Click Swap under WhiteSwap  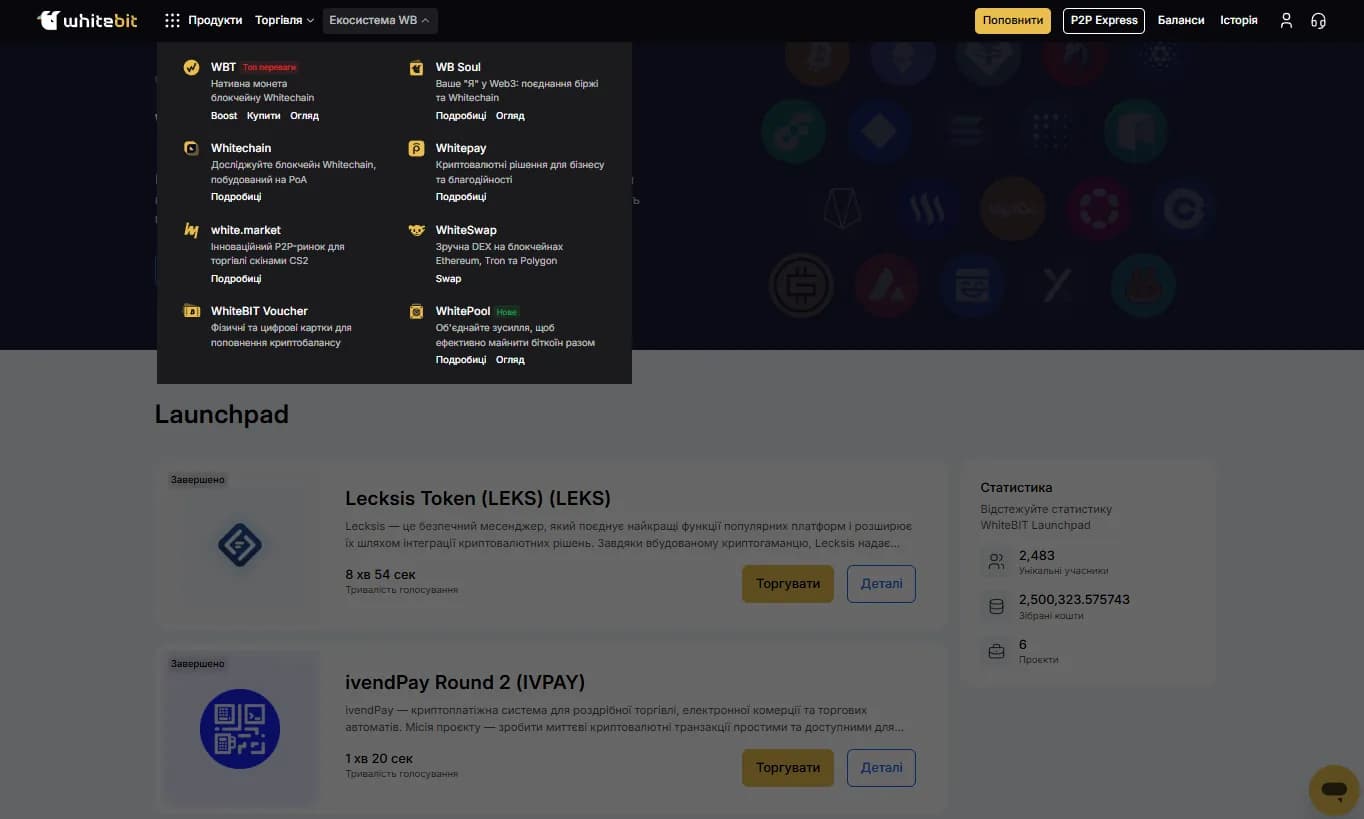(449, 279)
